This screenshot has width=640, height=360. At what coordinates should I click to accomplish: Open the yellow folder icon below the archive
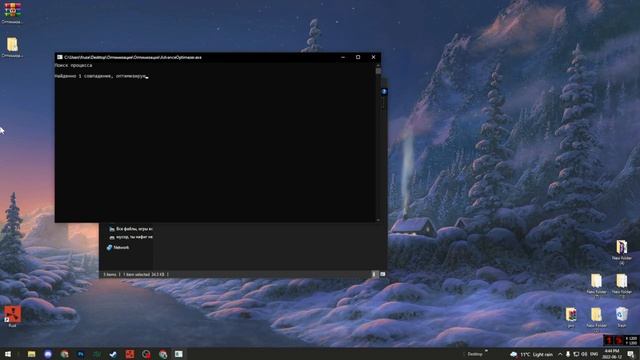[x=12, y=45]
